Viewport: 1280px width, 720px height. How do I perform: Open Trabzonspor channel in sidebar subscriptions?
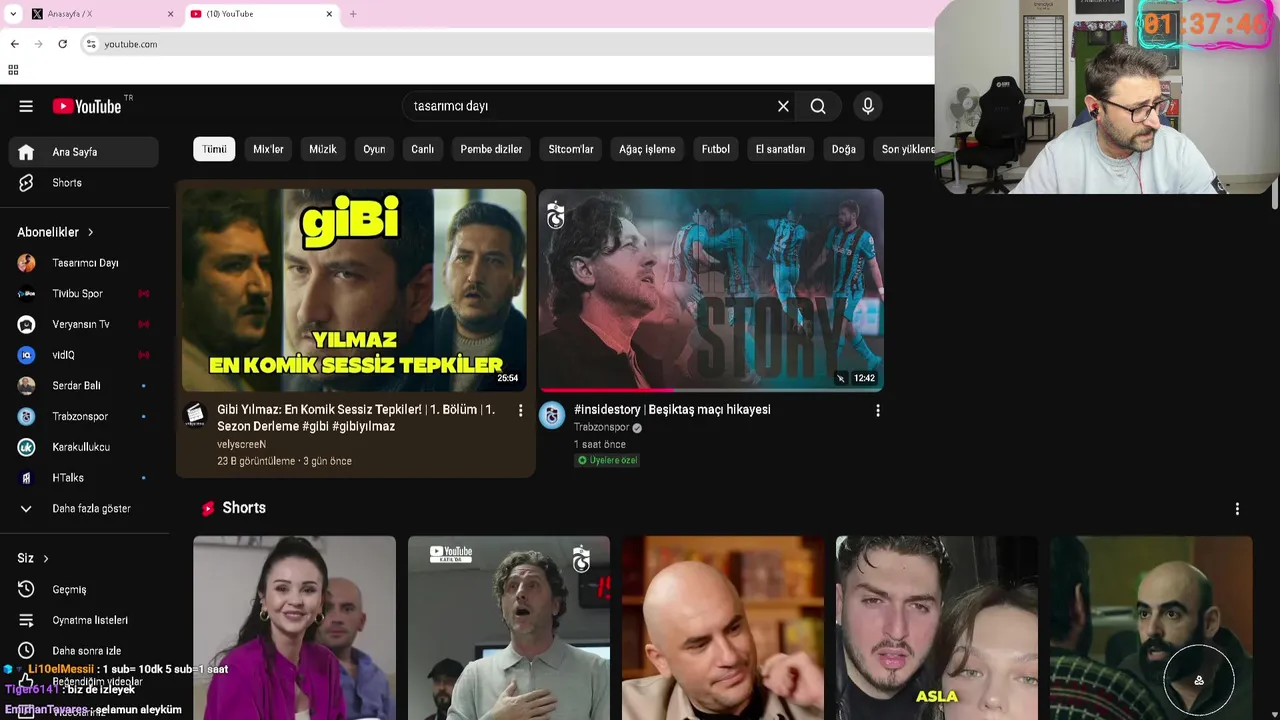(x=84, y=416)
